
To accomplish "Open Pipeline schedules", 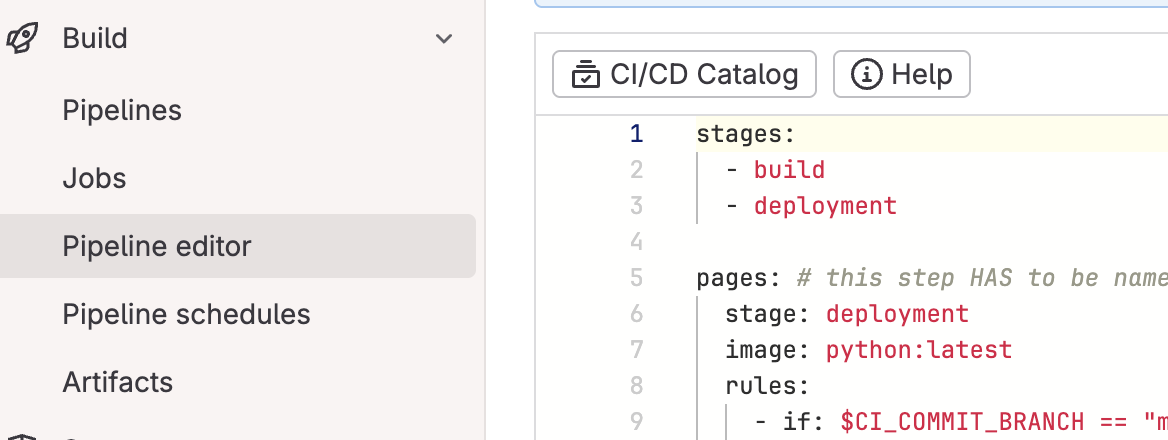I will (x=186, y=314).
